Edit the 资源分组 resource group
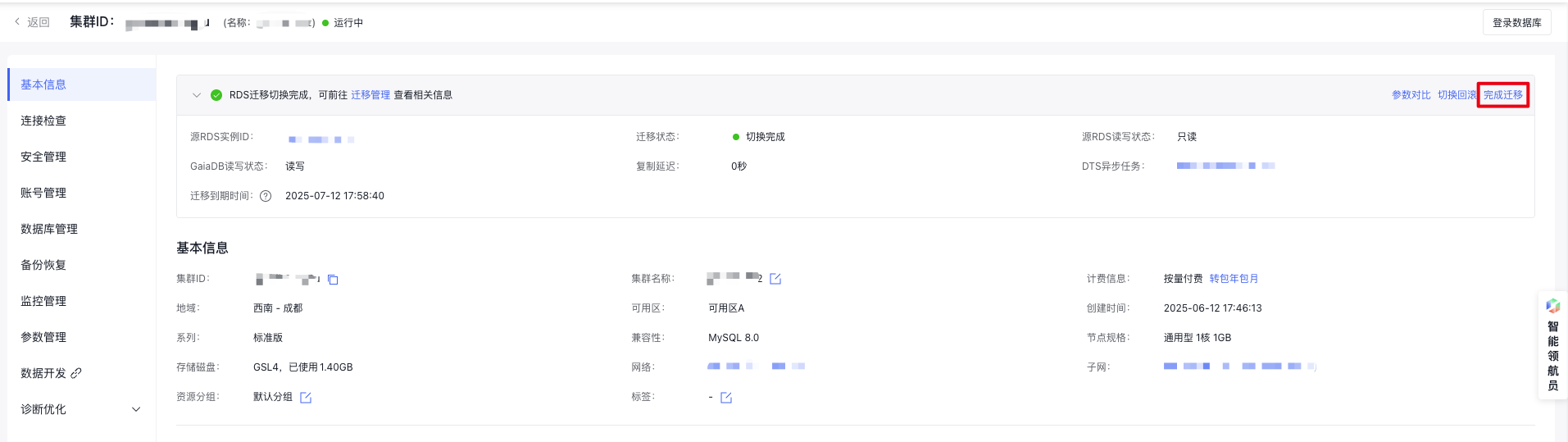Screen dimensions: 1568x442 [306, 398]
